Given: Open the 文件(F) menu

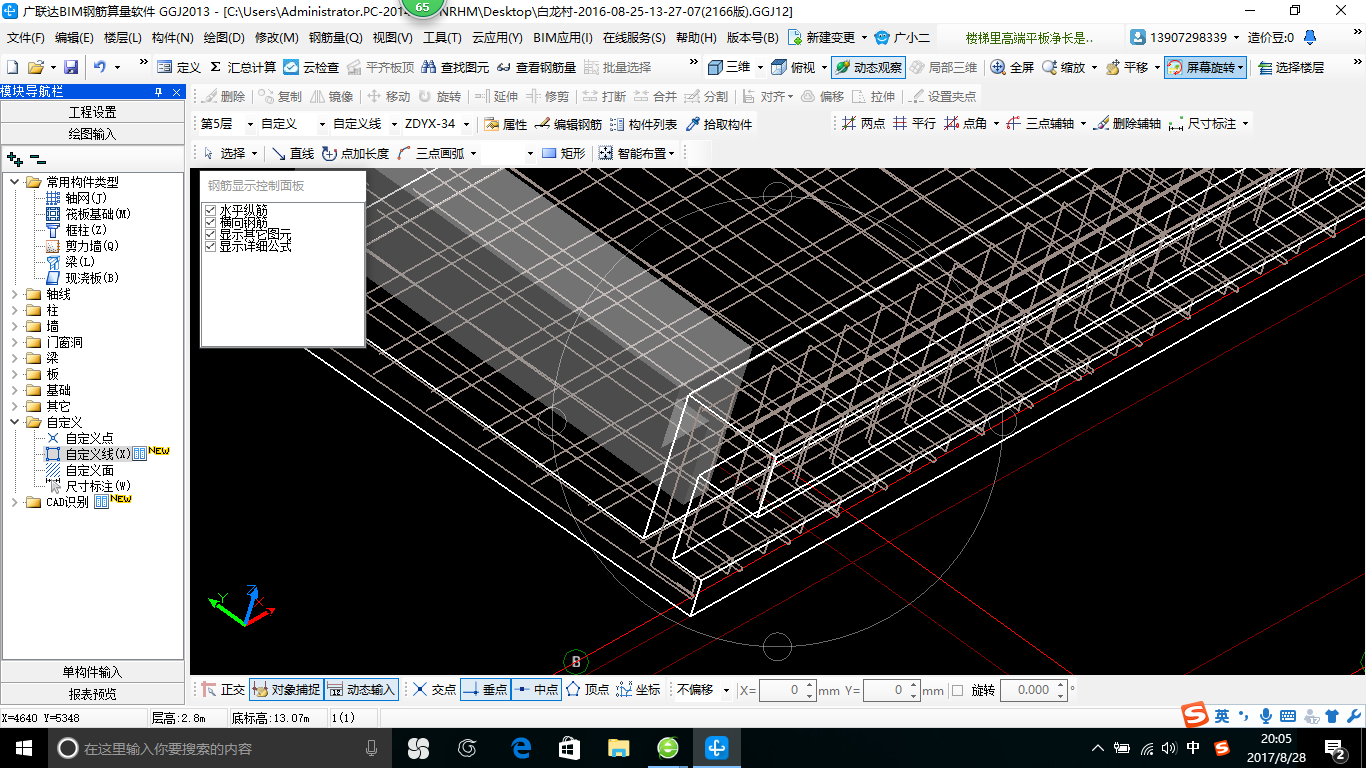Looking at the screenshot, I should [x=26, y=38].
